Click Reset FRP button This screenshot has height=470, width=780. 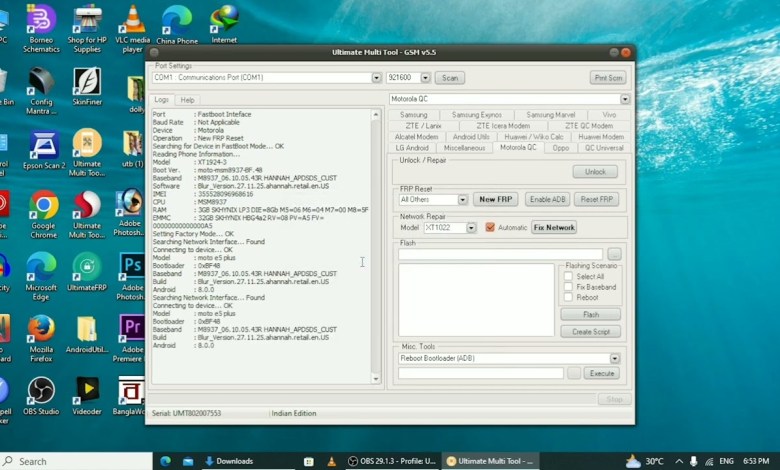(596, 199)
